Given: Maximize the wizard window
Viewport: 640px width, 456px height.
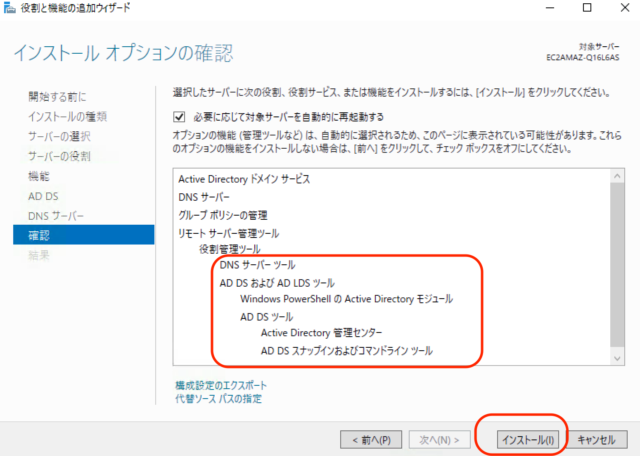Looking at the screenshot, I should [587, 8].
